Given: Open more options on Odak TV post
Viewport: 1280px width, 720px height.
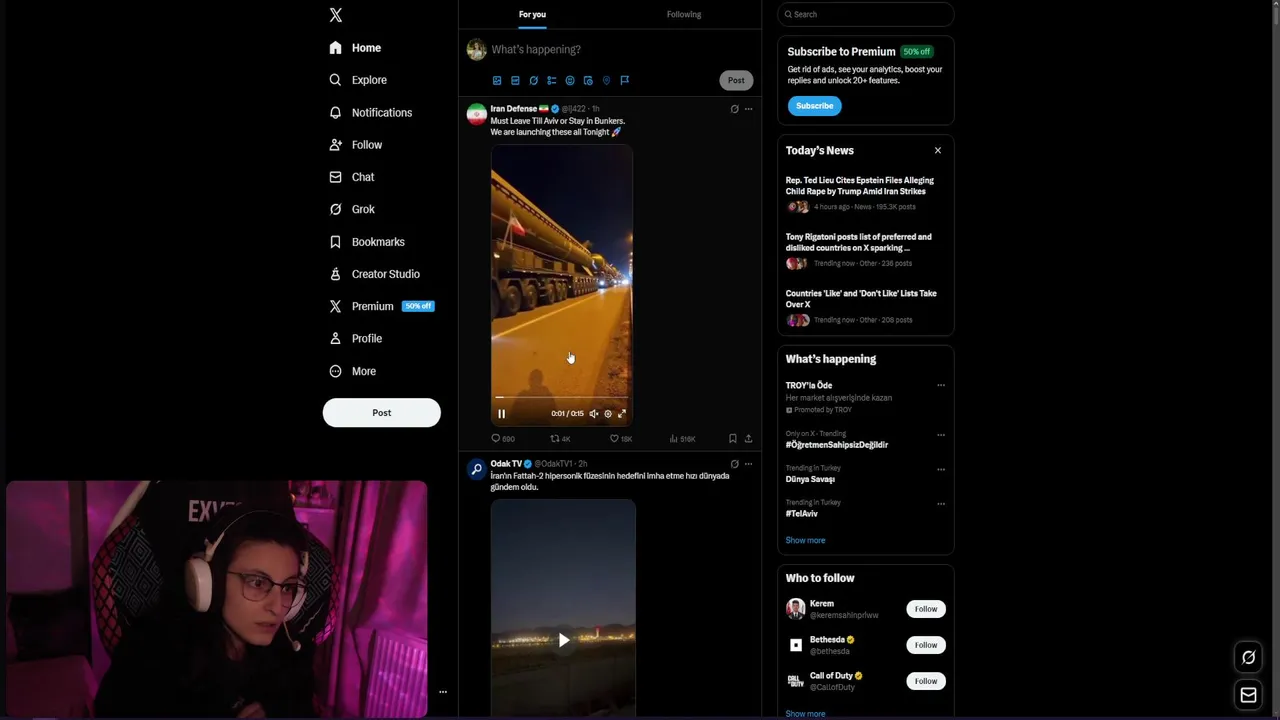Looking at the screenshot, I should 748,464.
